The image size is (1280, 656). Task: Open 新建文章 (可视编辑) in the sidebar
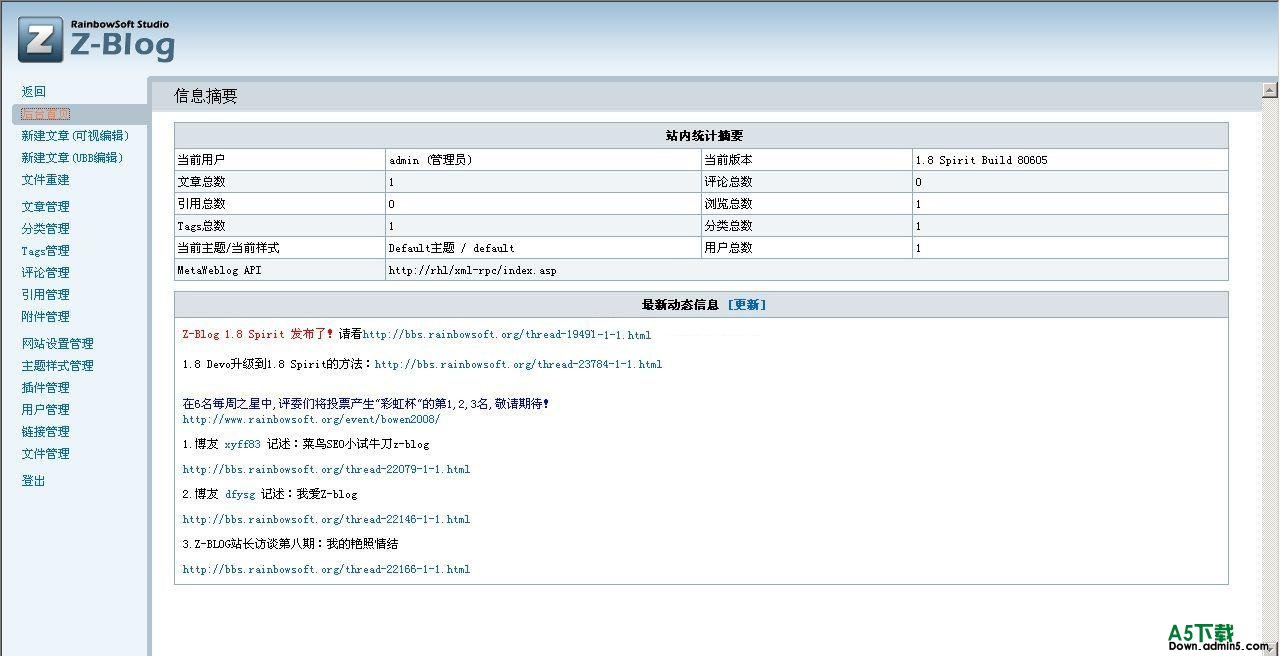75,136
